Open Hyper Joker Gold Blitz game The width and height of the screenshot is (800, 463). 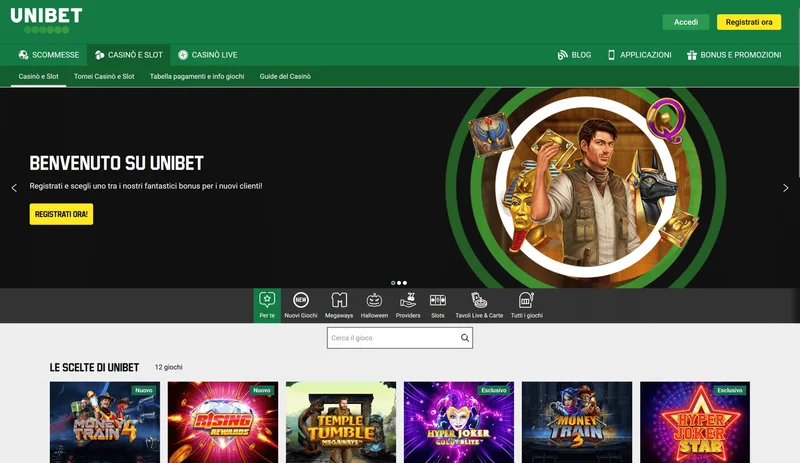459,422
